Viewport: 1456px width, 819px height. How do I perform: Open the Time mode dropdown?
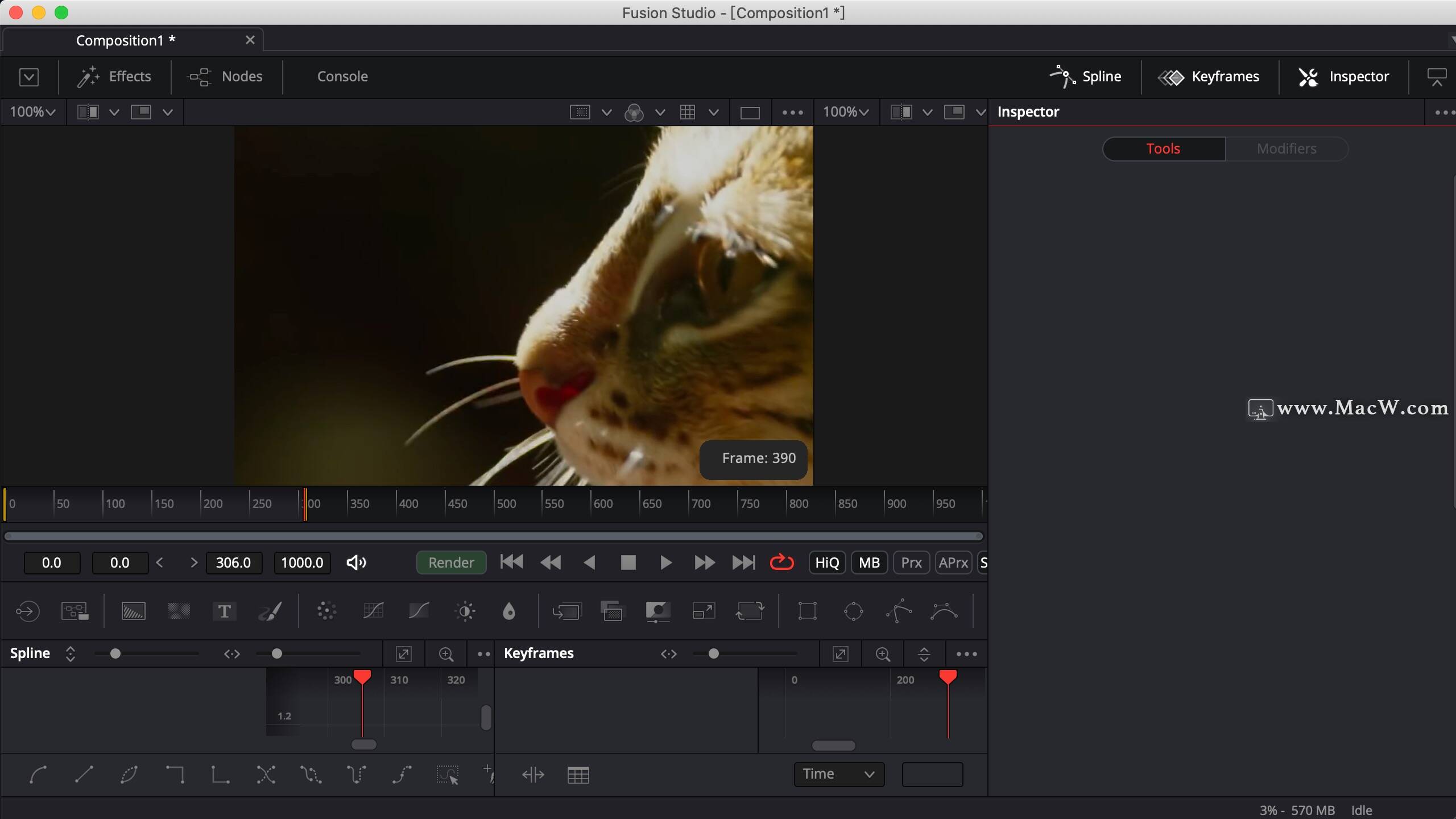pyautogui.click(x=839, y=774)
